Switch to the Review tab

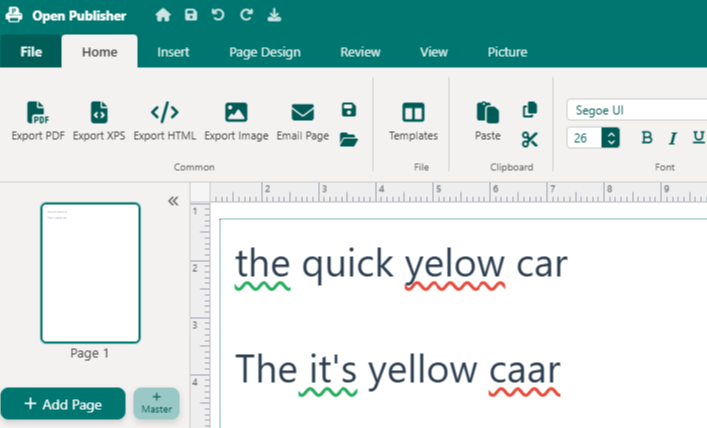360,52
